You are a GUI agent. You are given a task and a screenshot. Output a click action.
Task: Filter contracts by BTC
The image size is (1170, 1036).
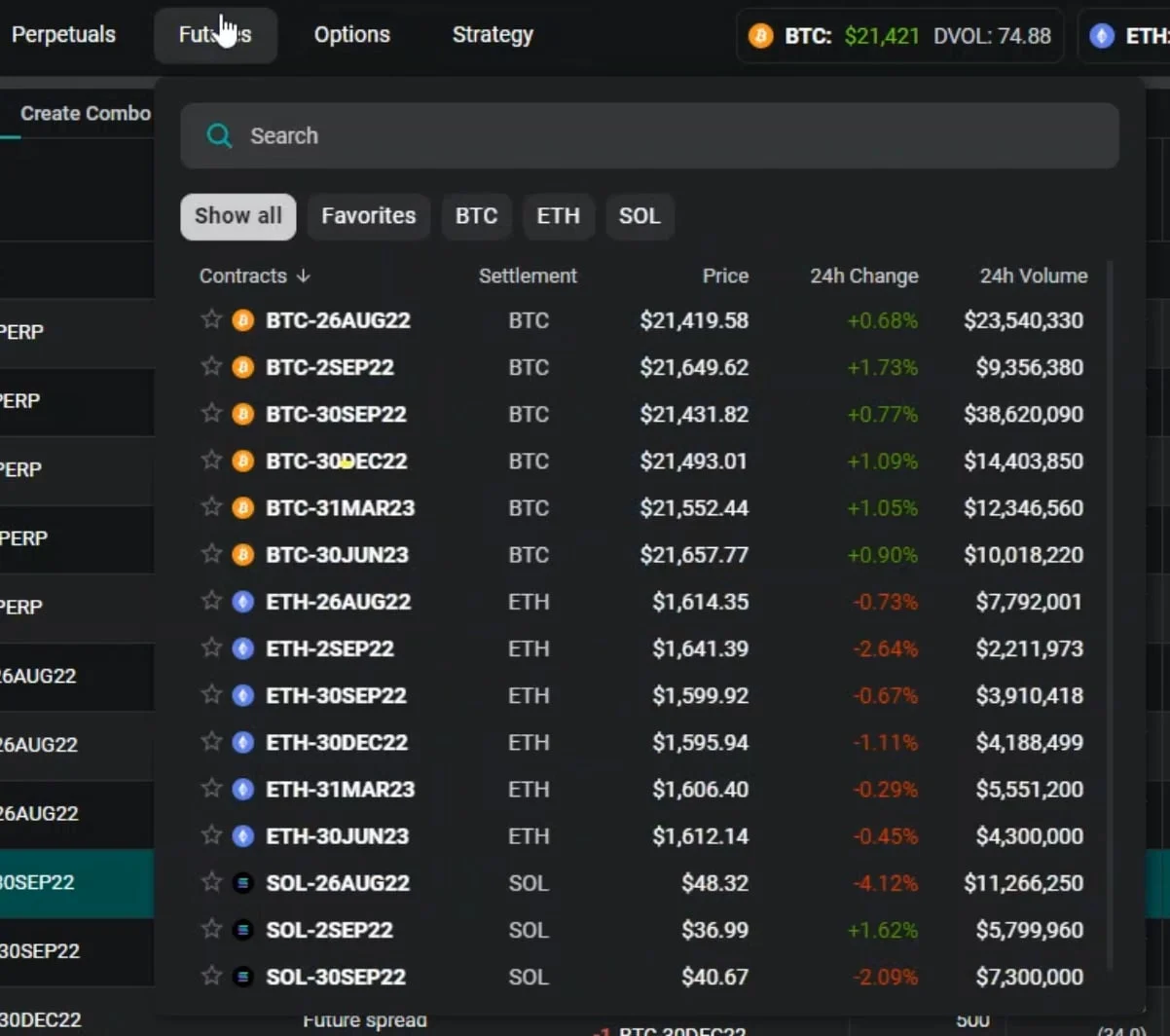click(x=477, y=216)
